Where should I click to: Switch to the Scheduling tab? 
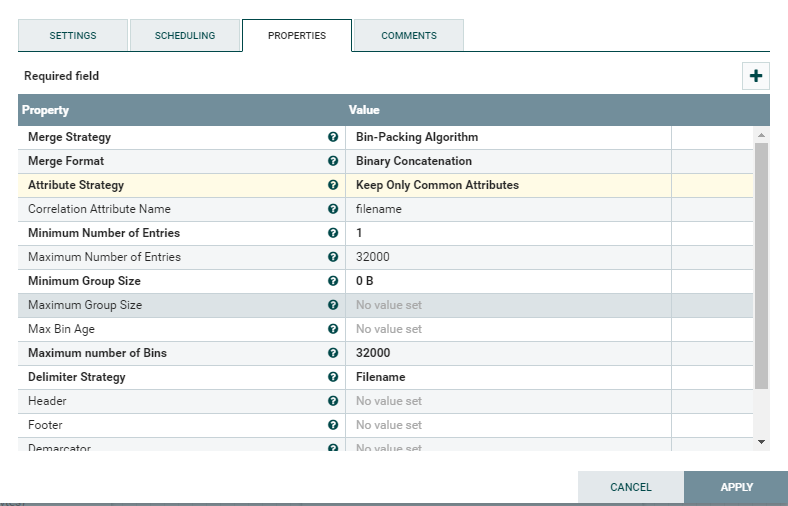pyautogui.click(x=185, y=35)
